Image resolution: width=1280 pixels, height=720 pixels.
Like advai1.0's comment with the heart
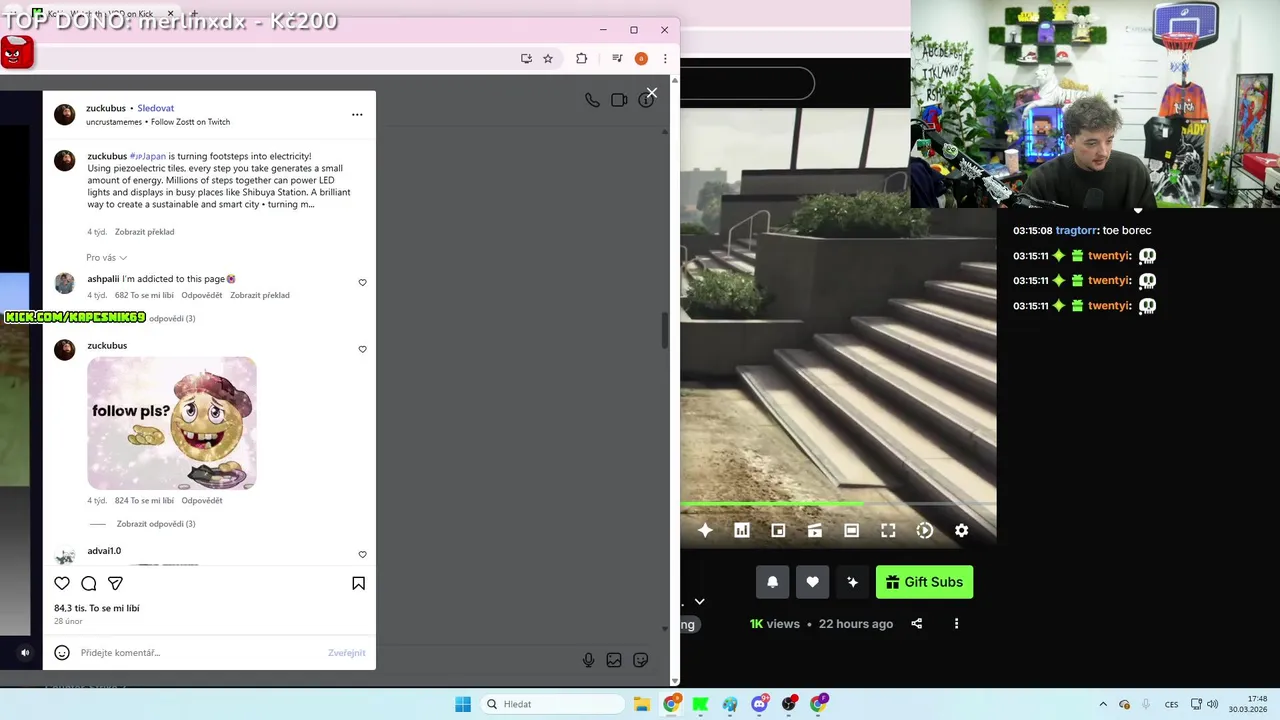362,555
